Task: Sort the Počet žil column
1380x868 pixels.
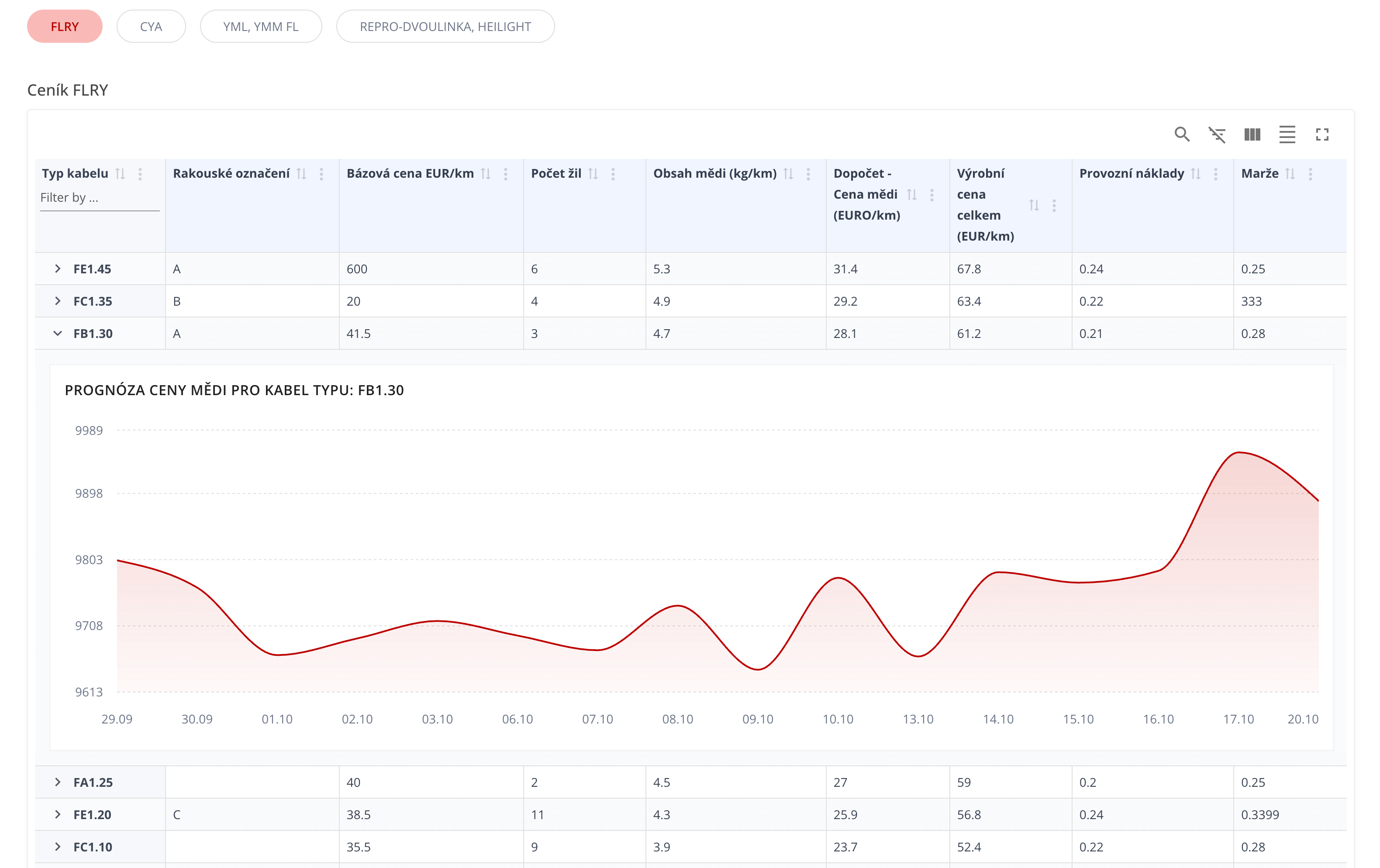Action: pyautogui.click(x=594, y=174)
